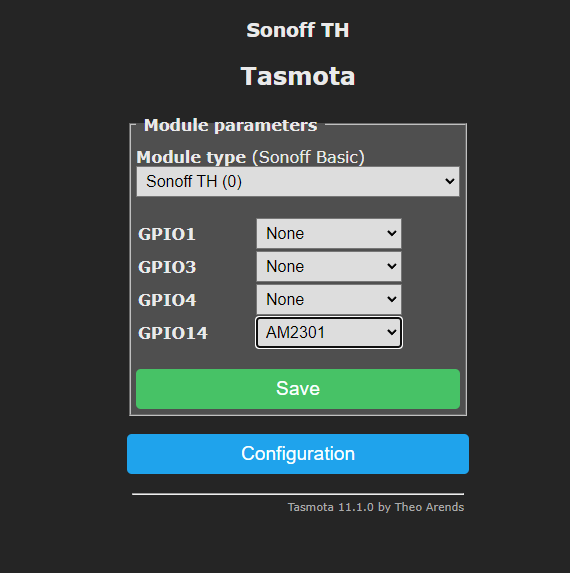The image size is (570, 573).
Task: Open the GPIO4 None combo box
Action: [329, 299]
